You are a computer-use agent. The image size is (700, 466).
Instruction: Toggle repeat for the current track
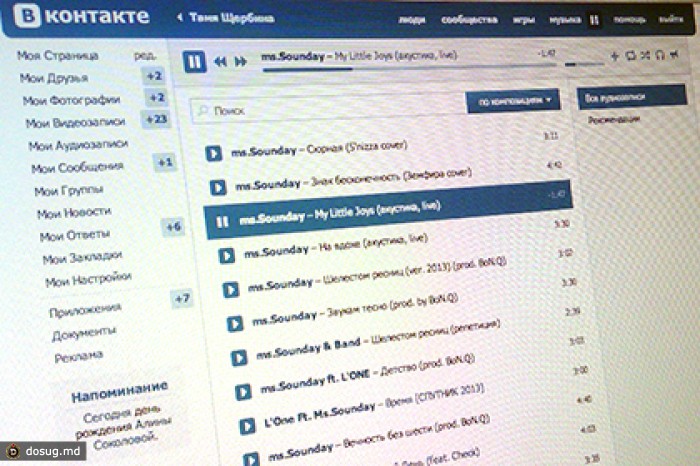tap(630, 55)
